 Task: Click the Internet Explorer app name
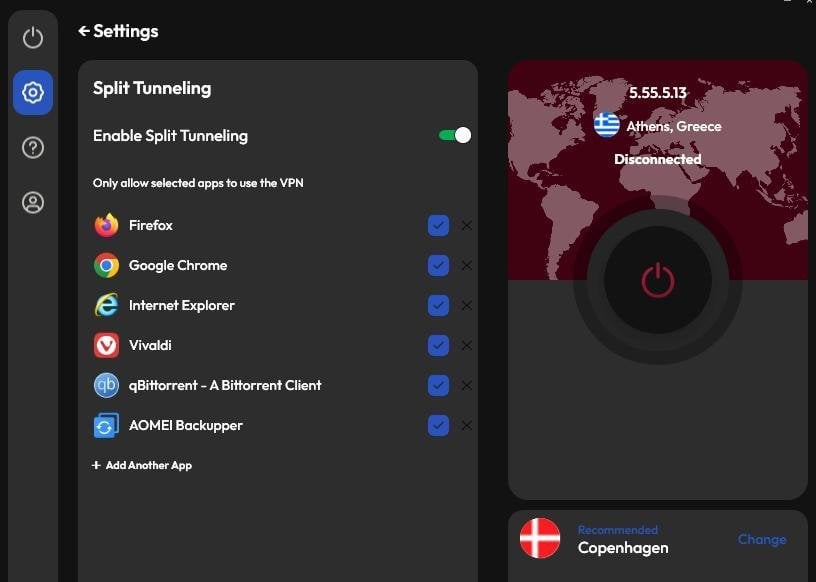pos(182,306)
